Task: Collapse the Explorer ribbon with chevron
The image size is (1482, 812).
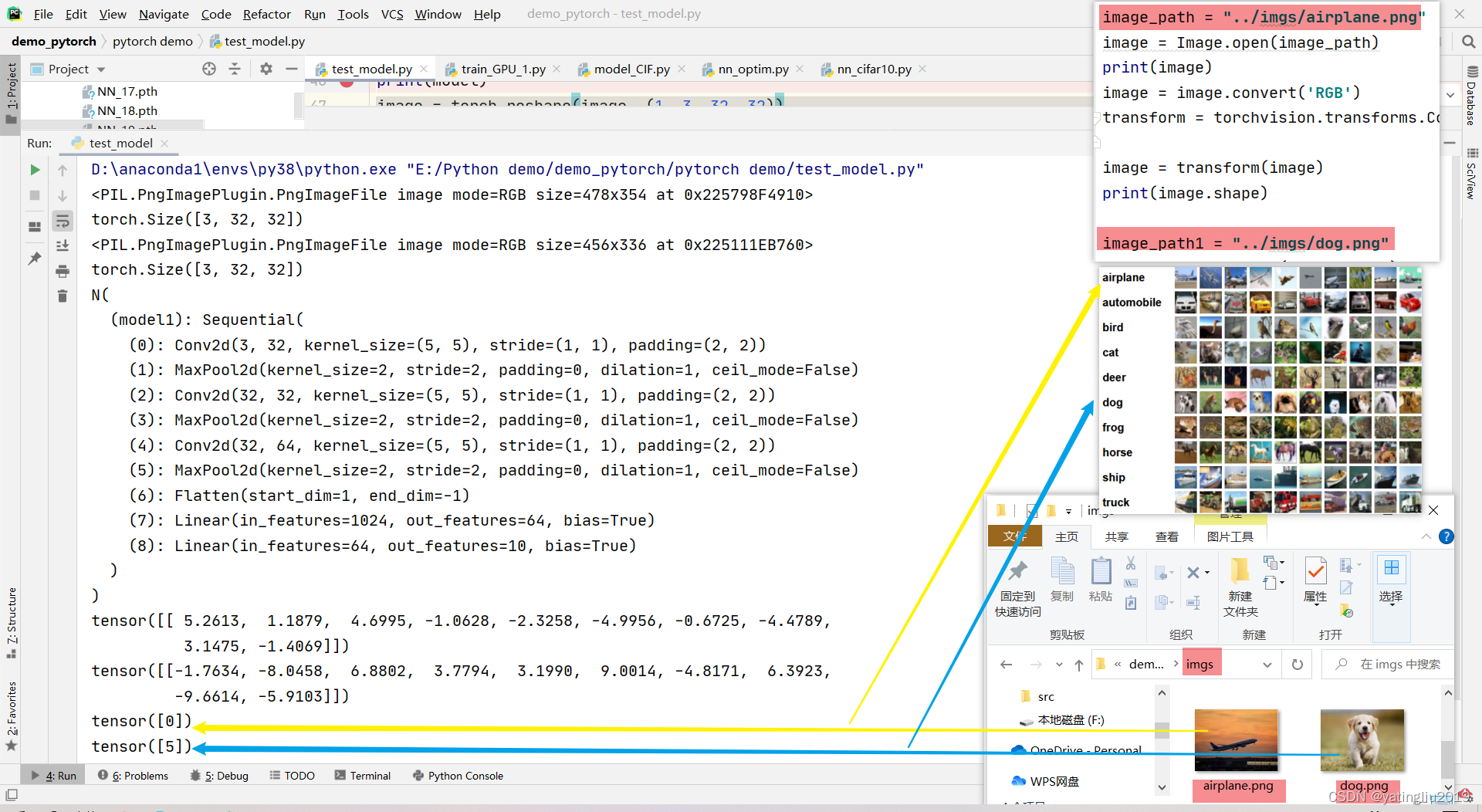Action: click(1427, 536)
